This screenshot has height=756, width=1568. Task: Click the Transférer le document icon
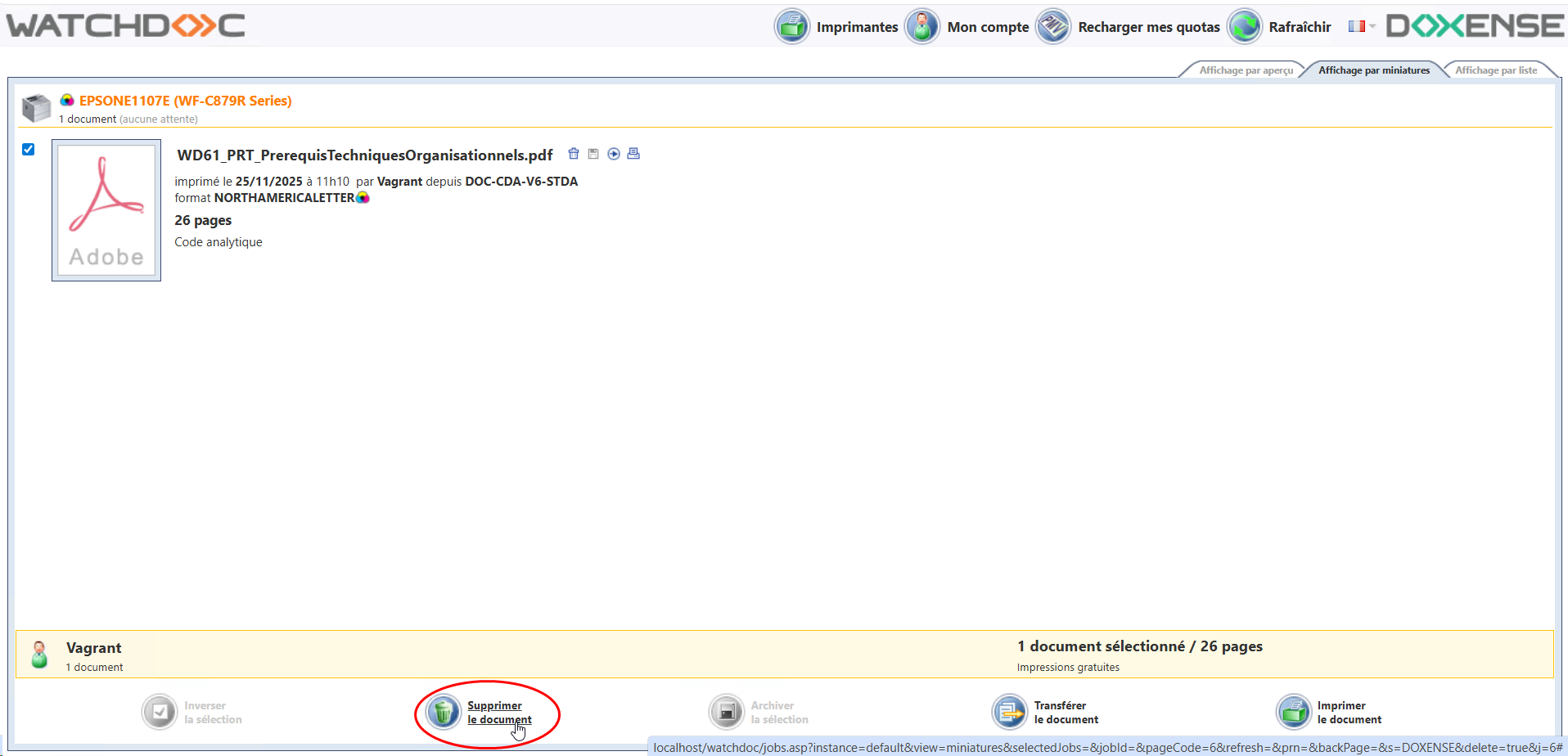pyautogui.click(x=1009, y=712)
